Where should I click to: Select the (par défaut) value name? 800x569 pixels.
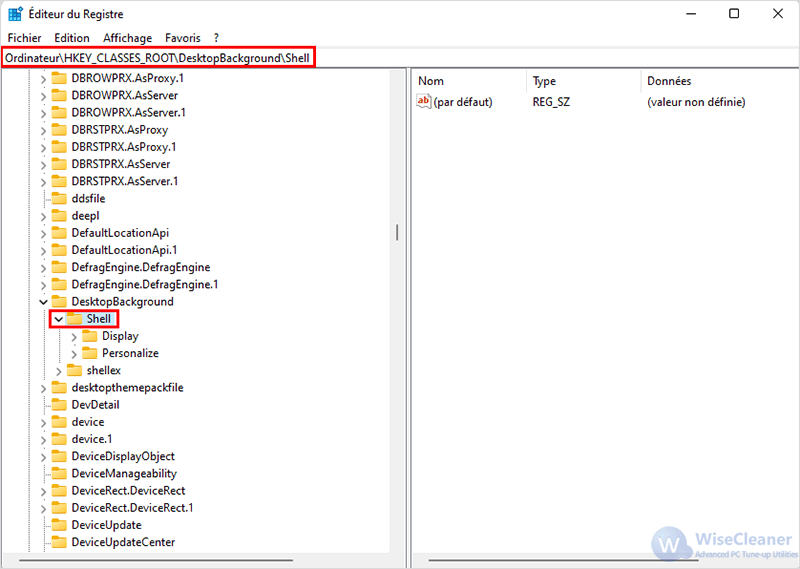click(x=463, y=102)
